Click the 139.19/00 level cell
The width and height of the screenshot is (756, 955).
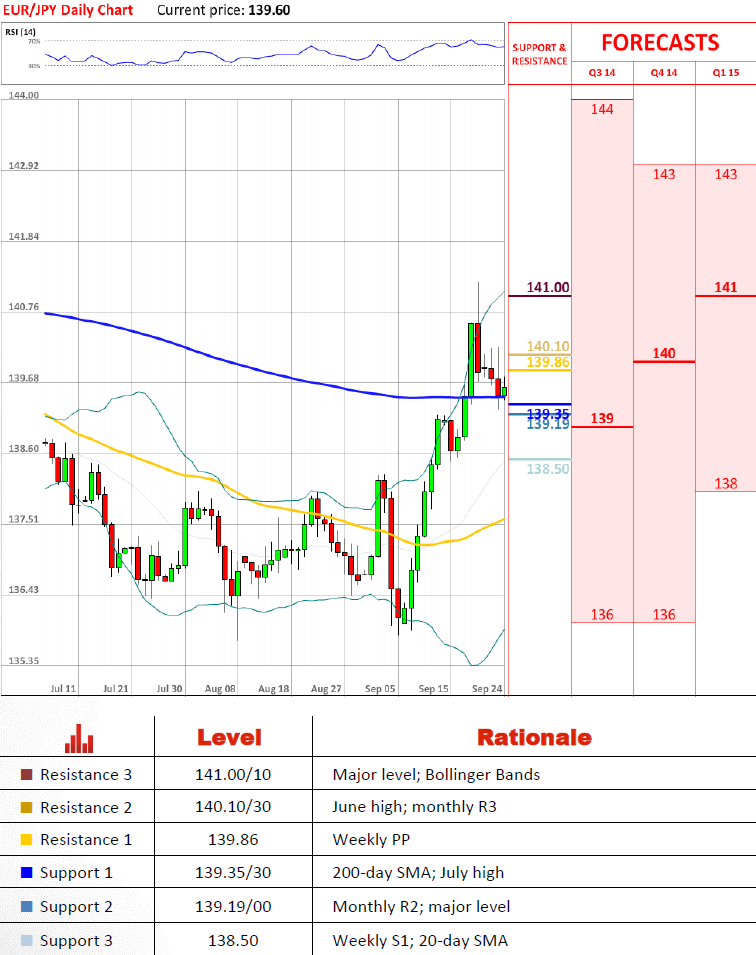pos(233,906)
